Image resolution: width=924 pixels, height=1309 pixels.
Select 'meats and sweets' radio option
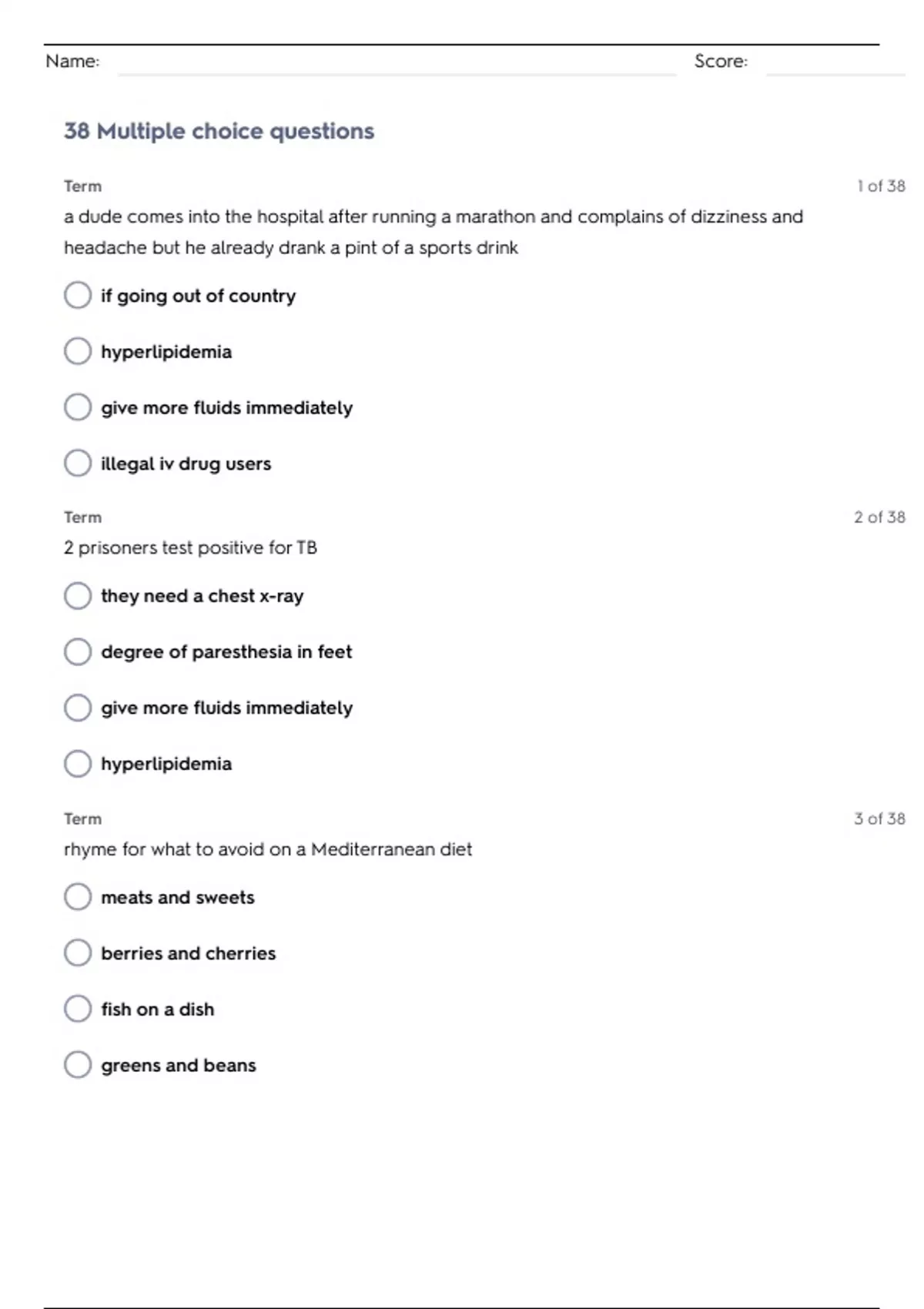click(78, 897)
